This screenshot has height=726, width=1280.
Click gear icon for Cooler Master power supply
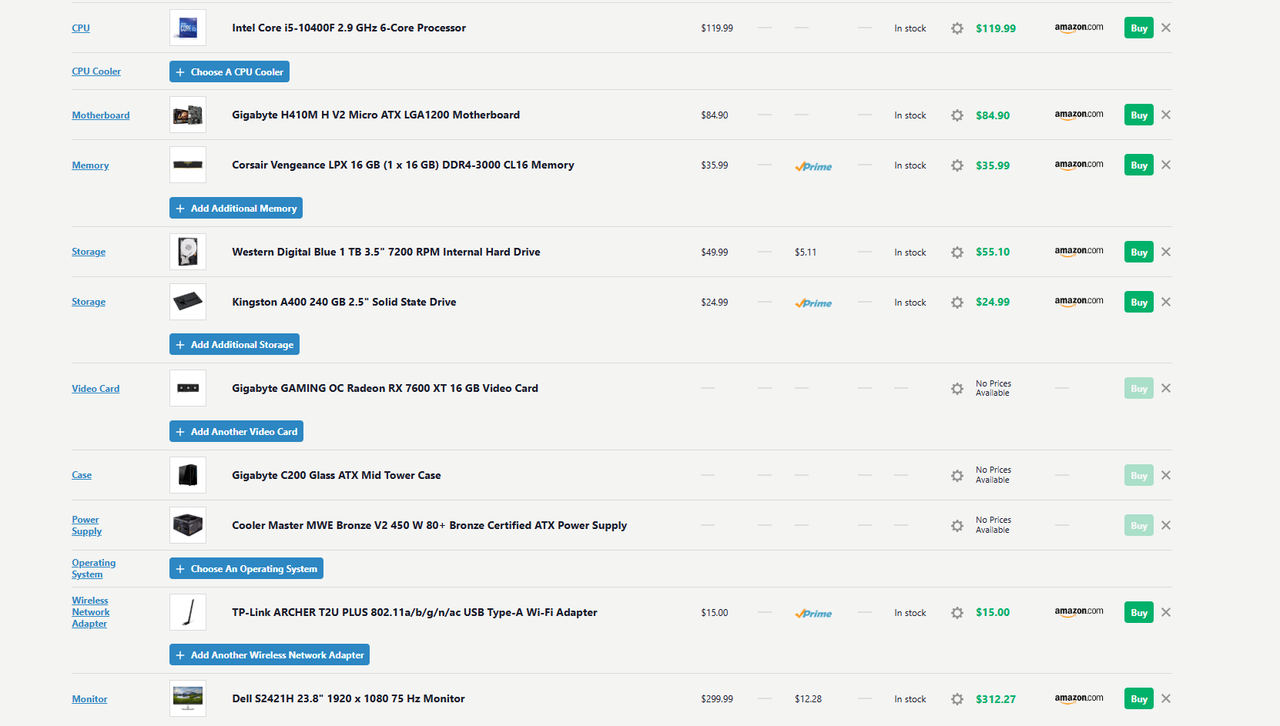(x=957, y=525)
